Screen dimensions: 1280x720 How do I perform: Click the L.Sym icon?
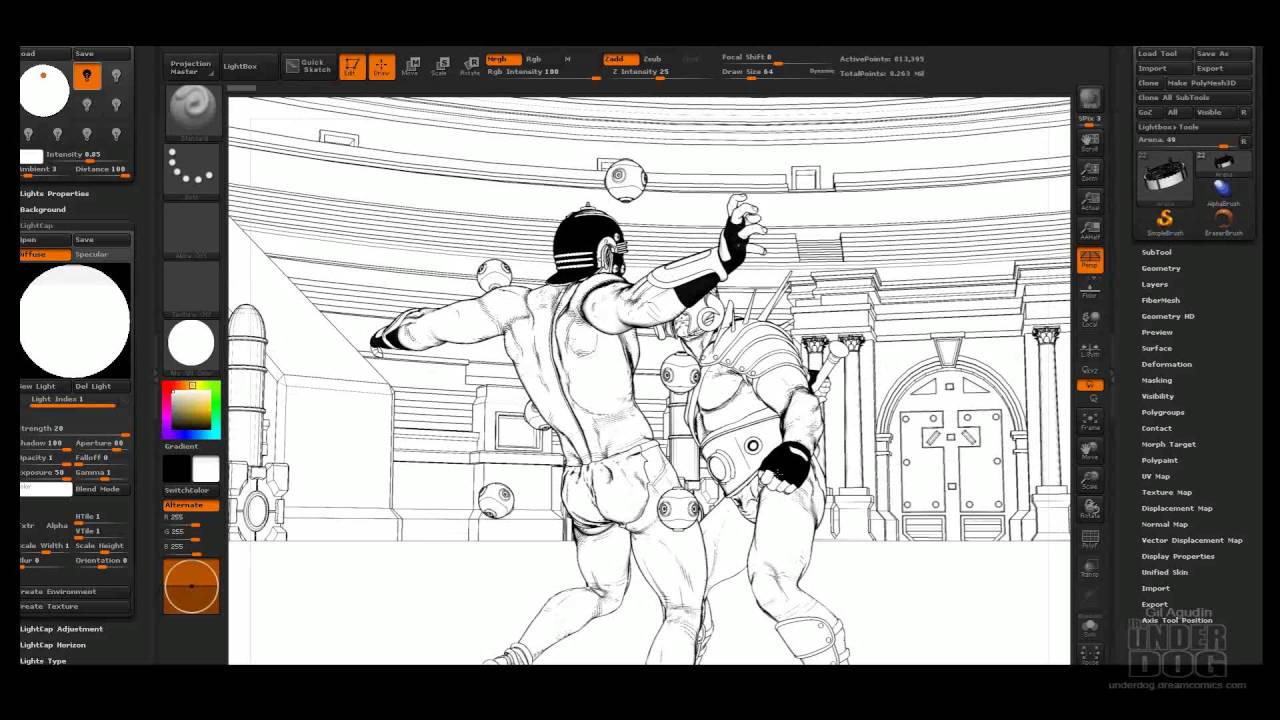tap(1090, 349)
